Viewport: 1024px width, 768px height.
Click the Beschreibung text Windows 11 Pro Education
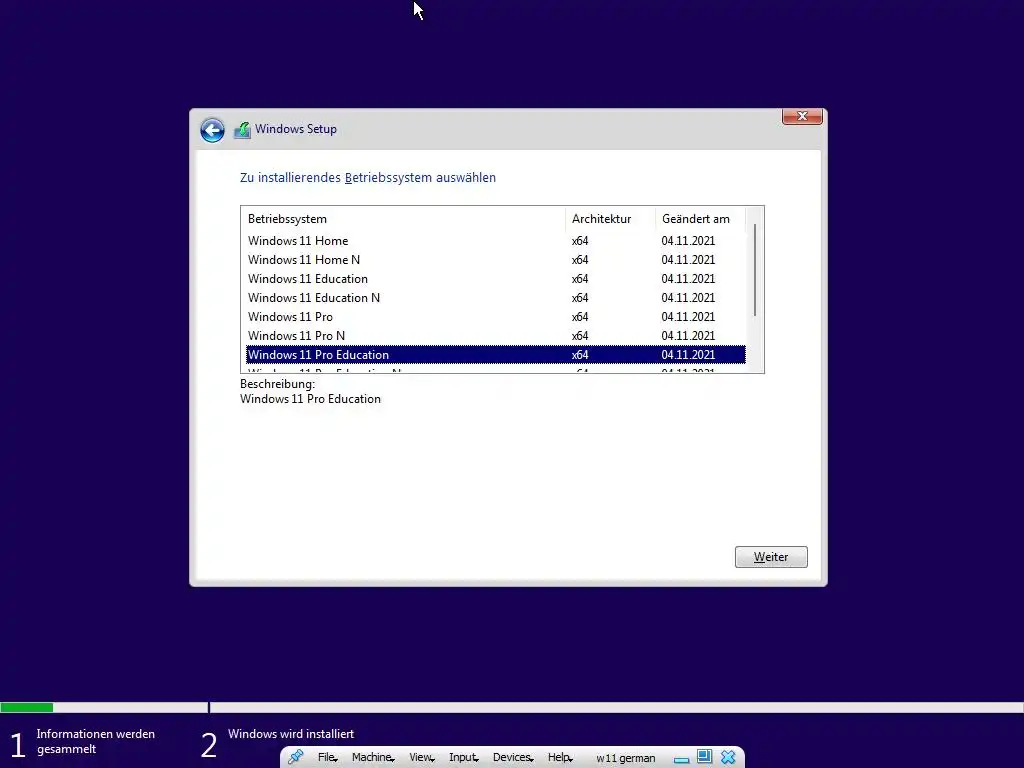(x=310, y=399)
